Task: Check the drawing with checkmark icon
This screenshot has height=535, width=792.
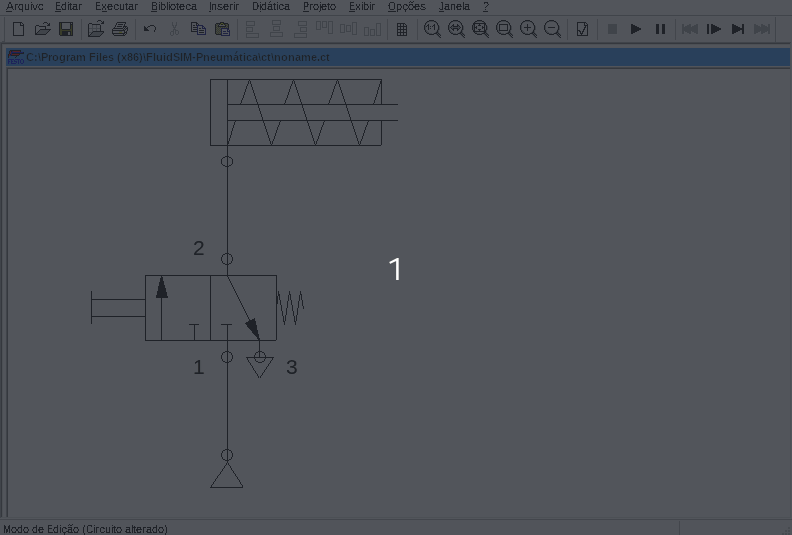Action: (x=582, y=29)
